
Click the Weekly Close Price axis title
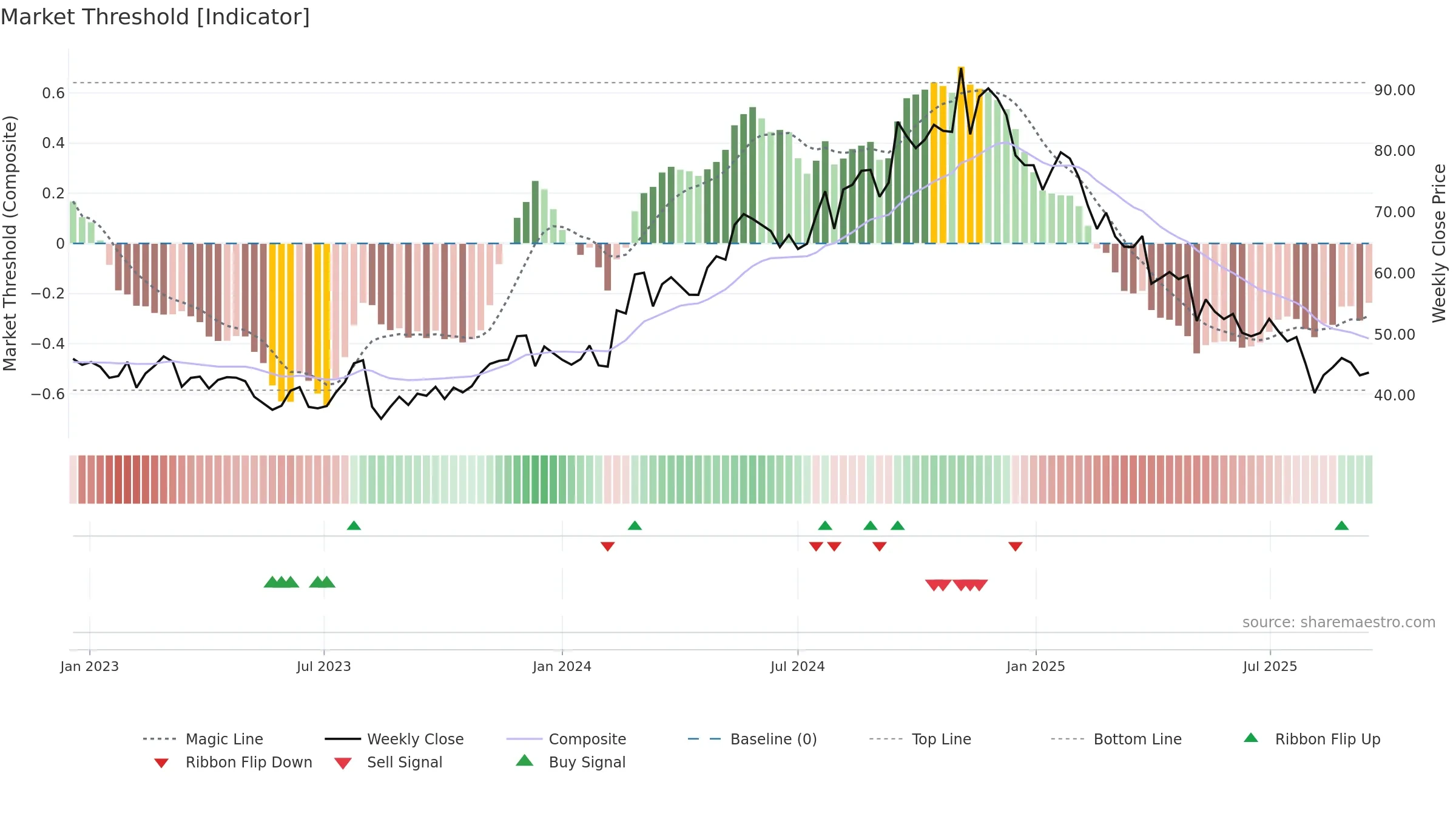coord(1439,243)
